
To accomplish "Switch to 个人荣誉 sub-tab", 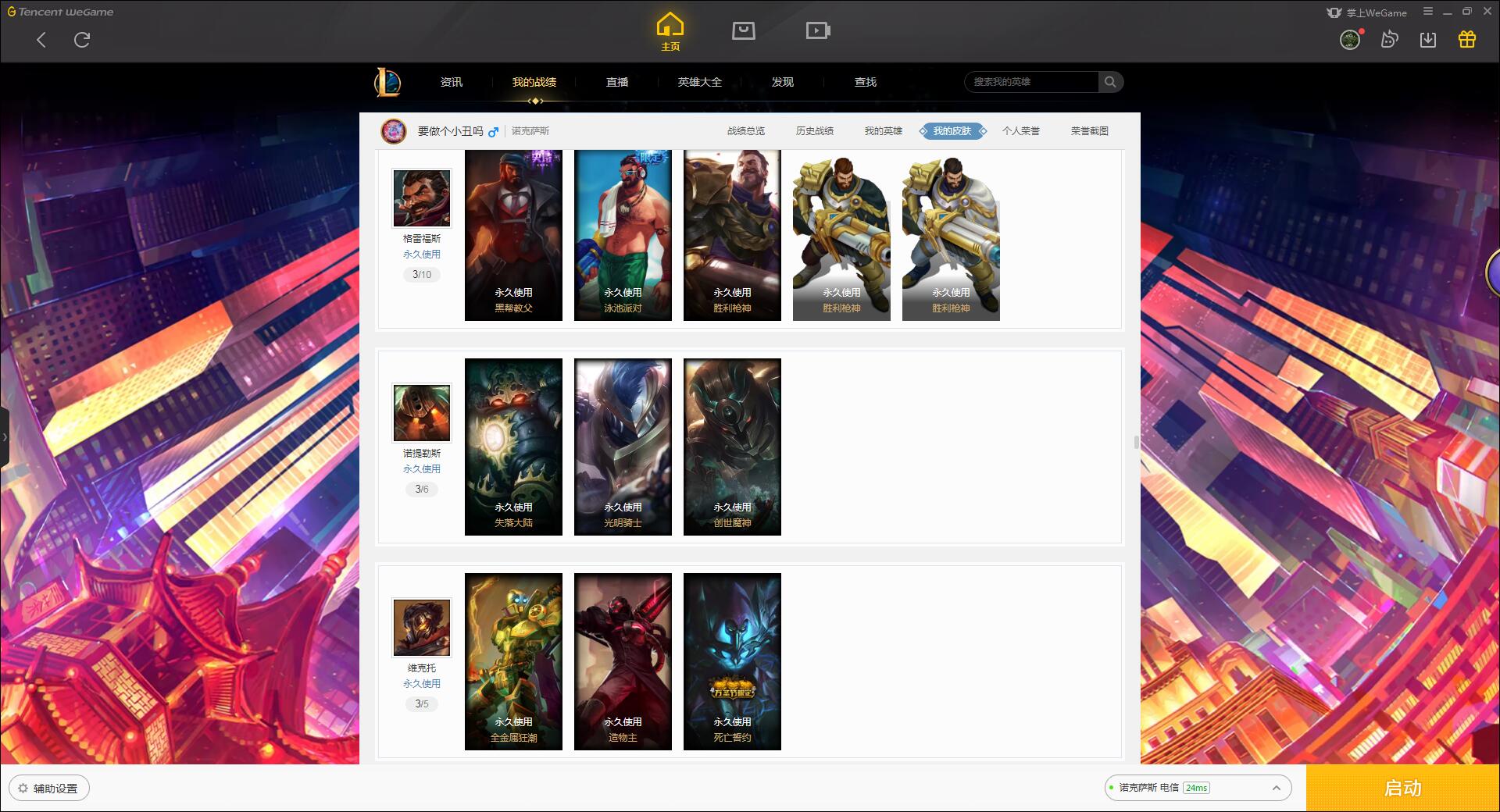I will tap(1021, 131).
